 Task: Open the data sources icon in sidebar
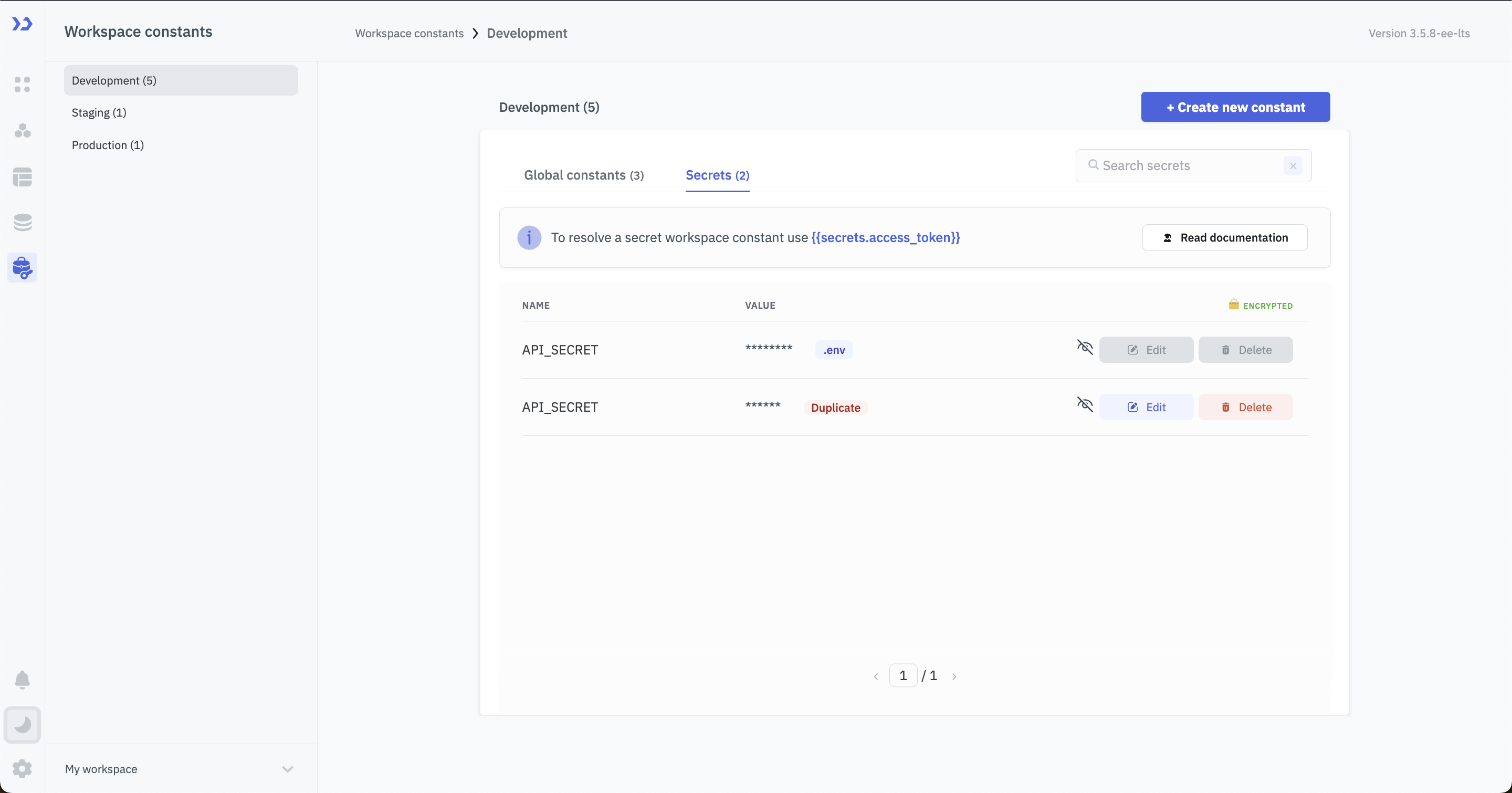[22, 223]
